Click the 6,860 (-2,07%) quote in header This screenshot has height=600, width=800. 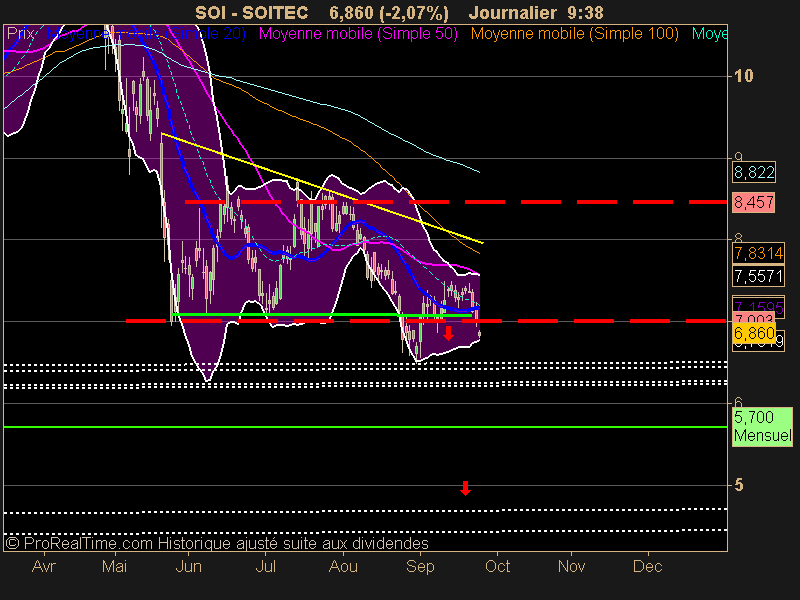pos(389,13)
